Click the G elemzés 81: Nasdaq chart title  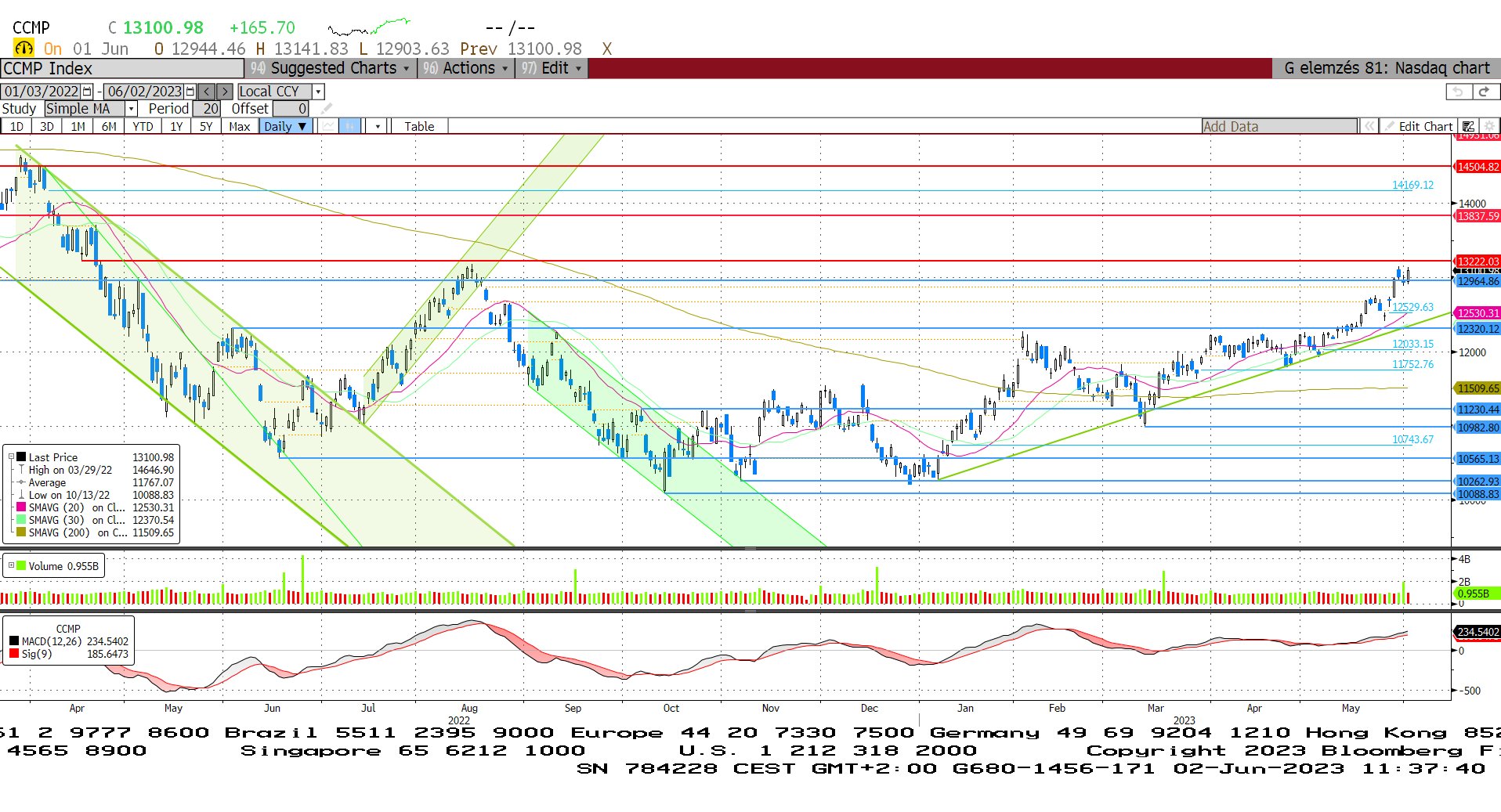tap(1387, 68)
